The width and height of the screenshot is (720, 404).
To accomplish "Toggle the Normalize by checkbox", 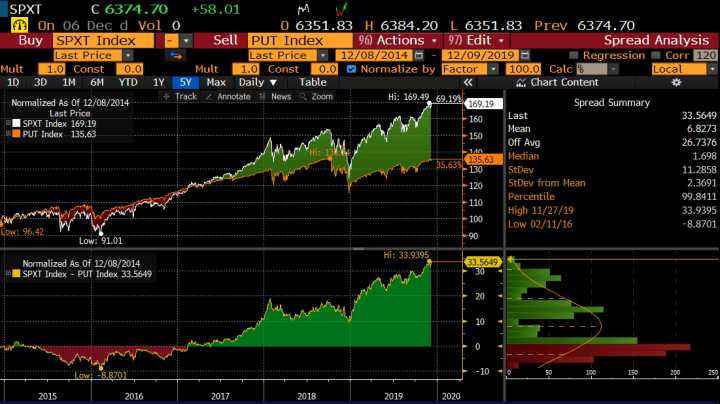I will tap(351, 70).
